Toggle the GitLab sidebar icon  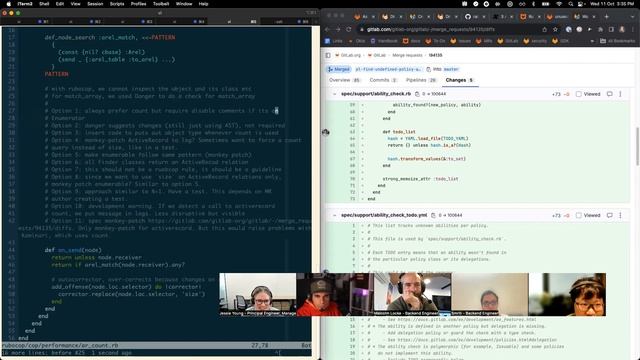pyautogui.click(x=328, y=55)
